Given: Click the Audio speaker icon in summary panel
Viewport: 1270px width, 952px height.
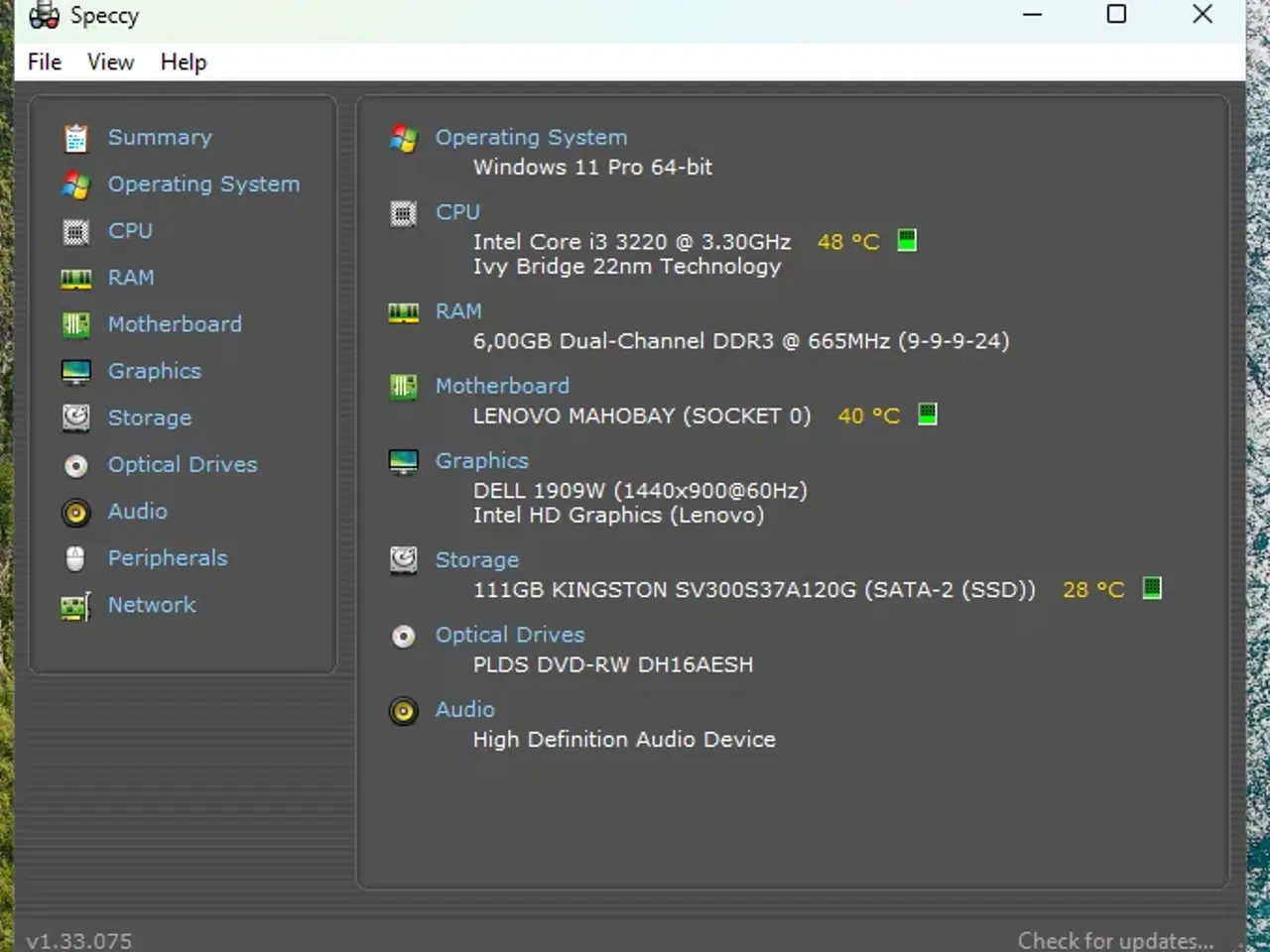Looking at the screenshot, I should 404,711.
